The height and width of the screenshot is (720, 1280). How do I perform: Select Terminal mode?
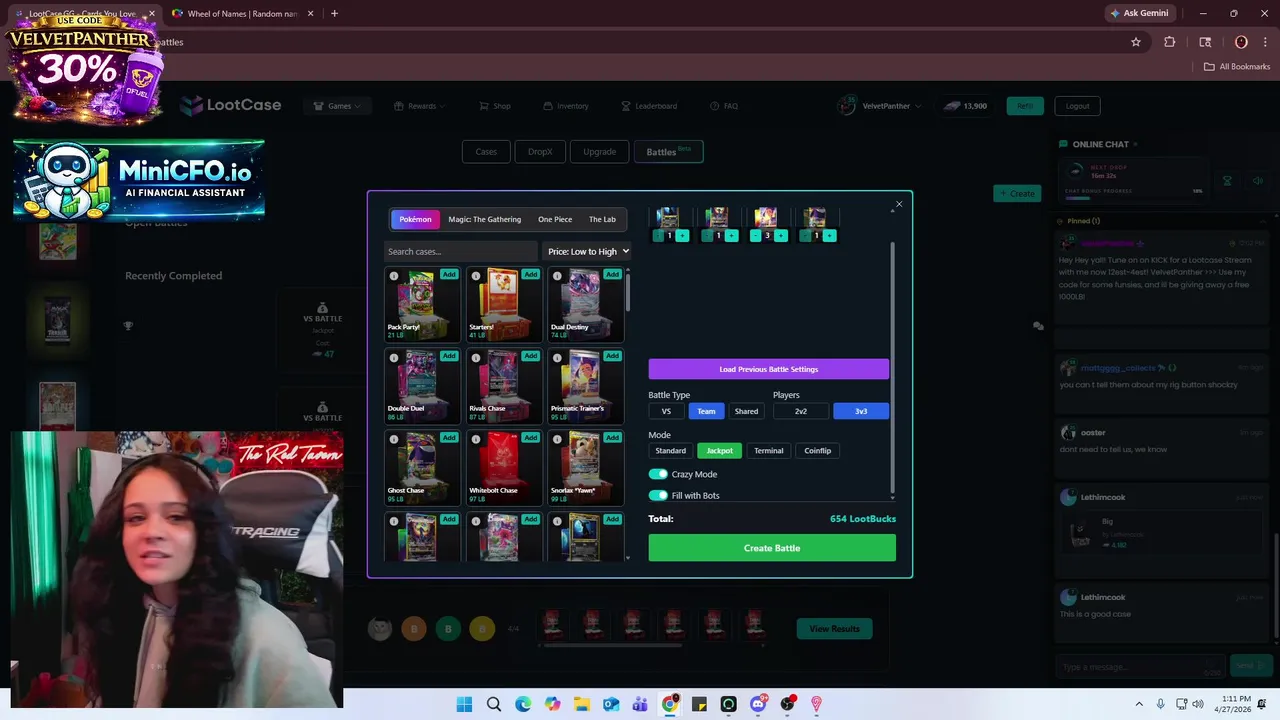pyautogui.click(x=769, y=451)
